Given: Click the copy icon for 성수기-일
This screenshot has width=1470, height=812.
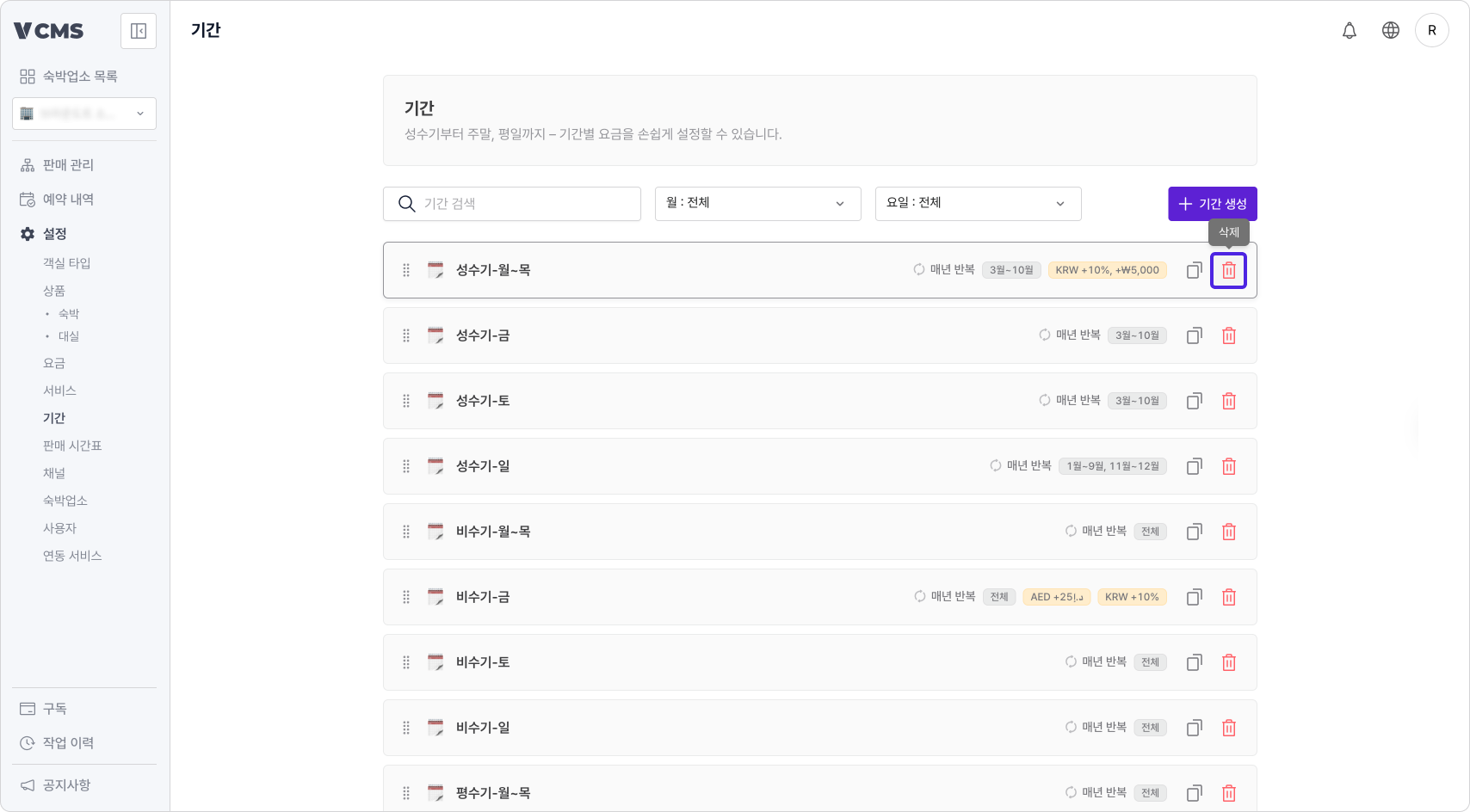Looking at the screenshot, I should point(1194,466).
